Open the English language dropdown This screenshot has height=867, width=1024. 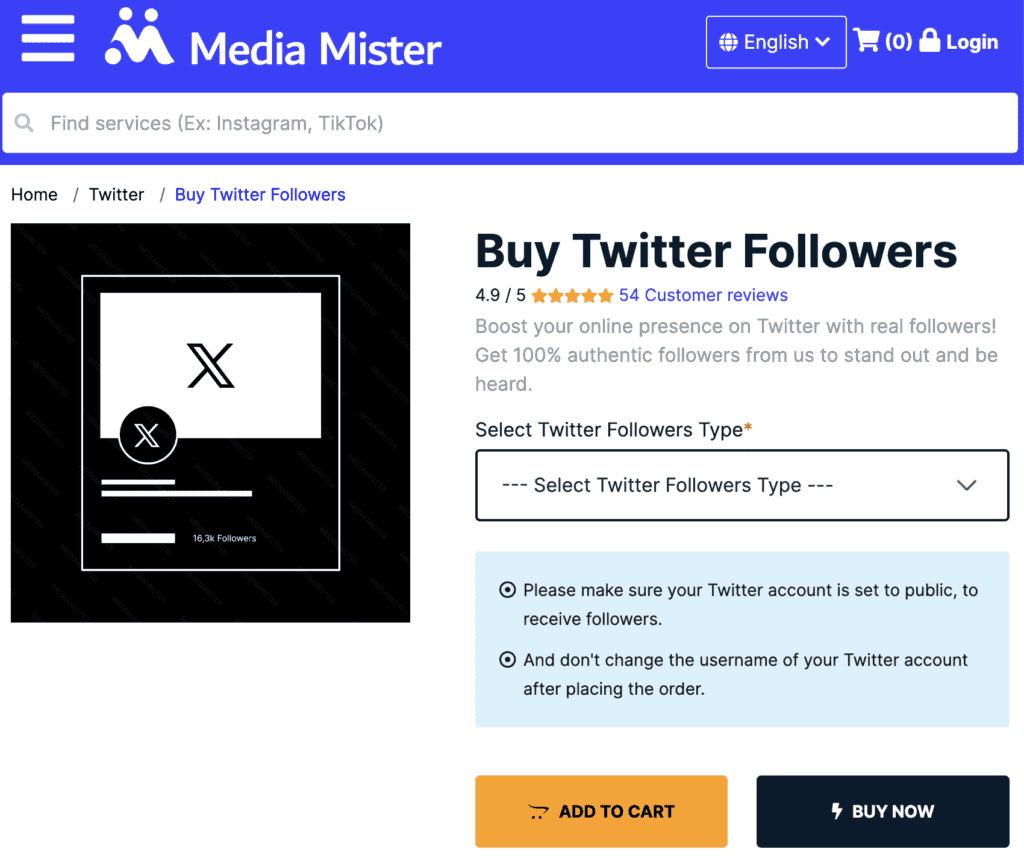click(x=776, y=42)
